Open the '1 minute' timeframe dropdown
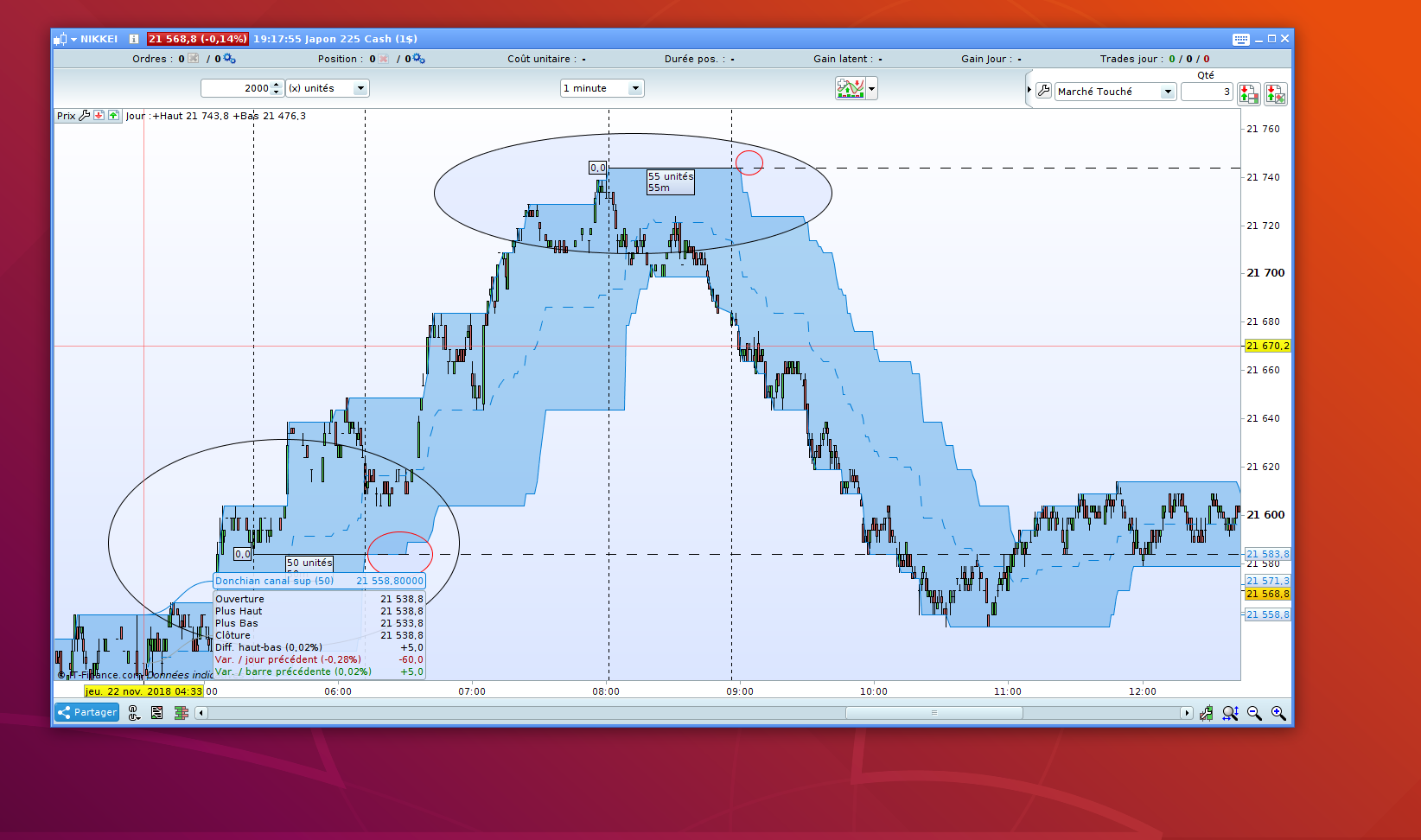 (602, 88)
